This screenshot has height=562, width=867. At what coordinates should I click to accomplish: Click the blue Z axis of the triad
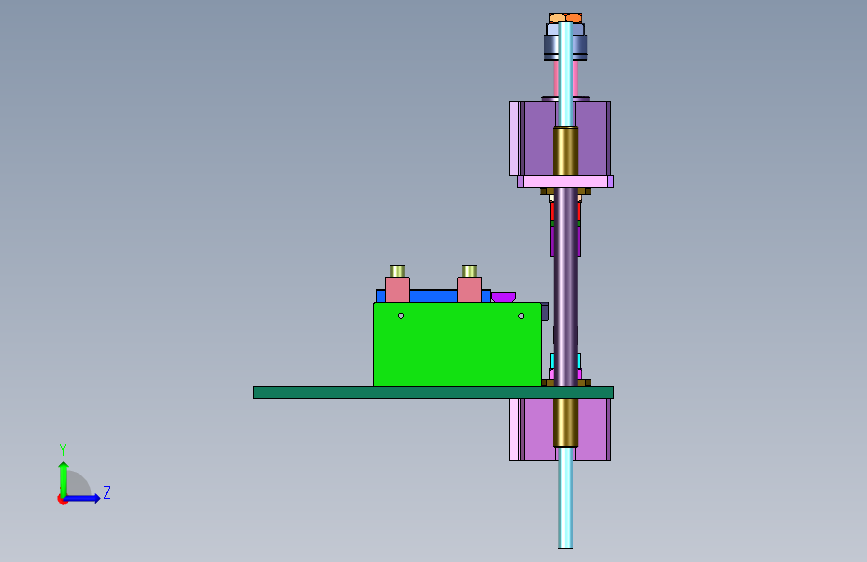(x=83, y=498)
